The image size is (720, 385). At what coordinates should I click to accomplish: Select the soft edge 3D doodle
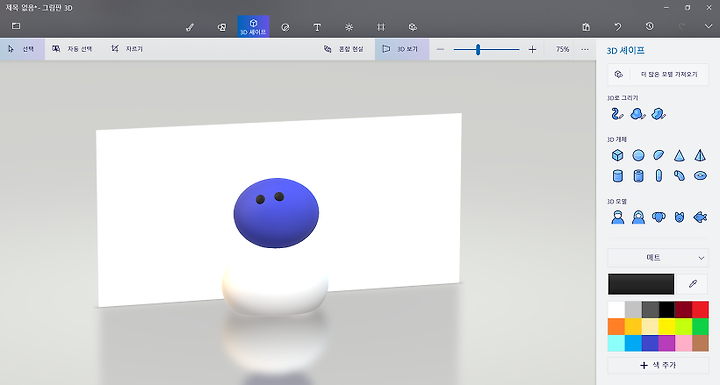pos(638,113)
